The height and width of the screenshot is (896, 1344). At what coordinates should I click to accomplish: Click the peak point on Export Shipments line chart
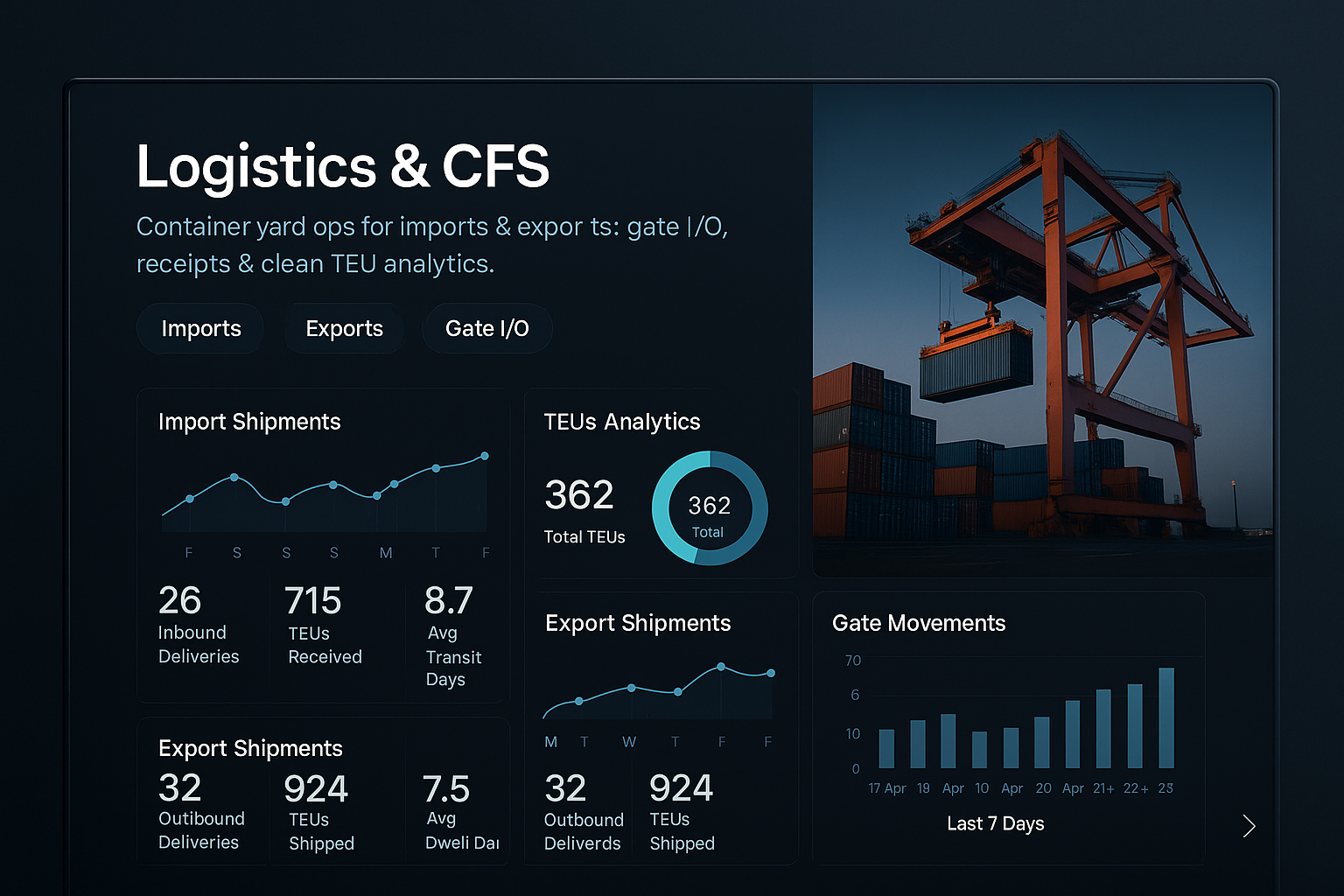[x=721, y=667]
